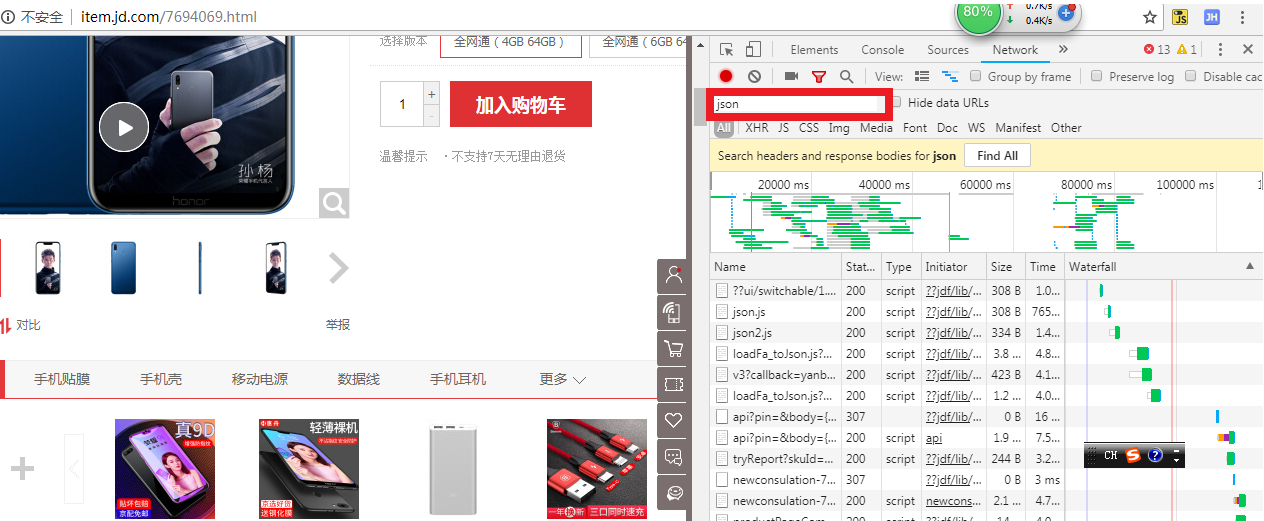The height and width of the screenshot is (521, 1264).
Task: Click the blue JH extension icon
Action: 1212,17
